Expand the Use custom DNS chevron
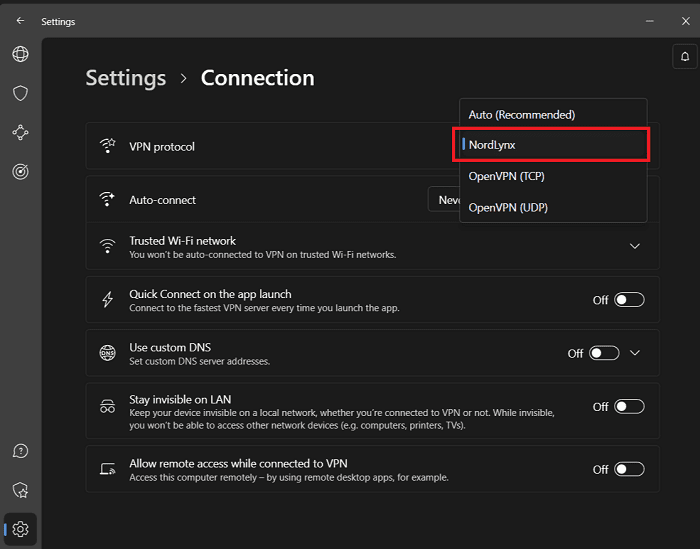This screenshot has width=700, height=549. 635,353
